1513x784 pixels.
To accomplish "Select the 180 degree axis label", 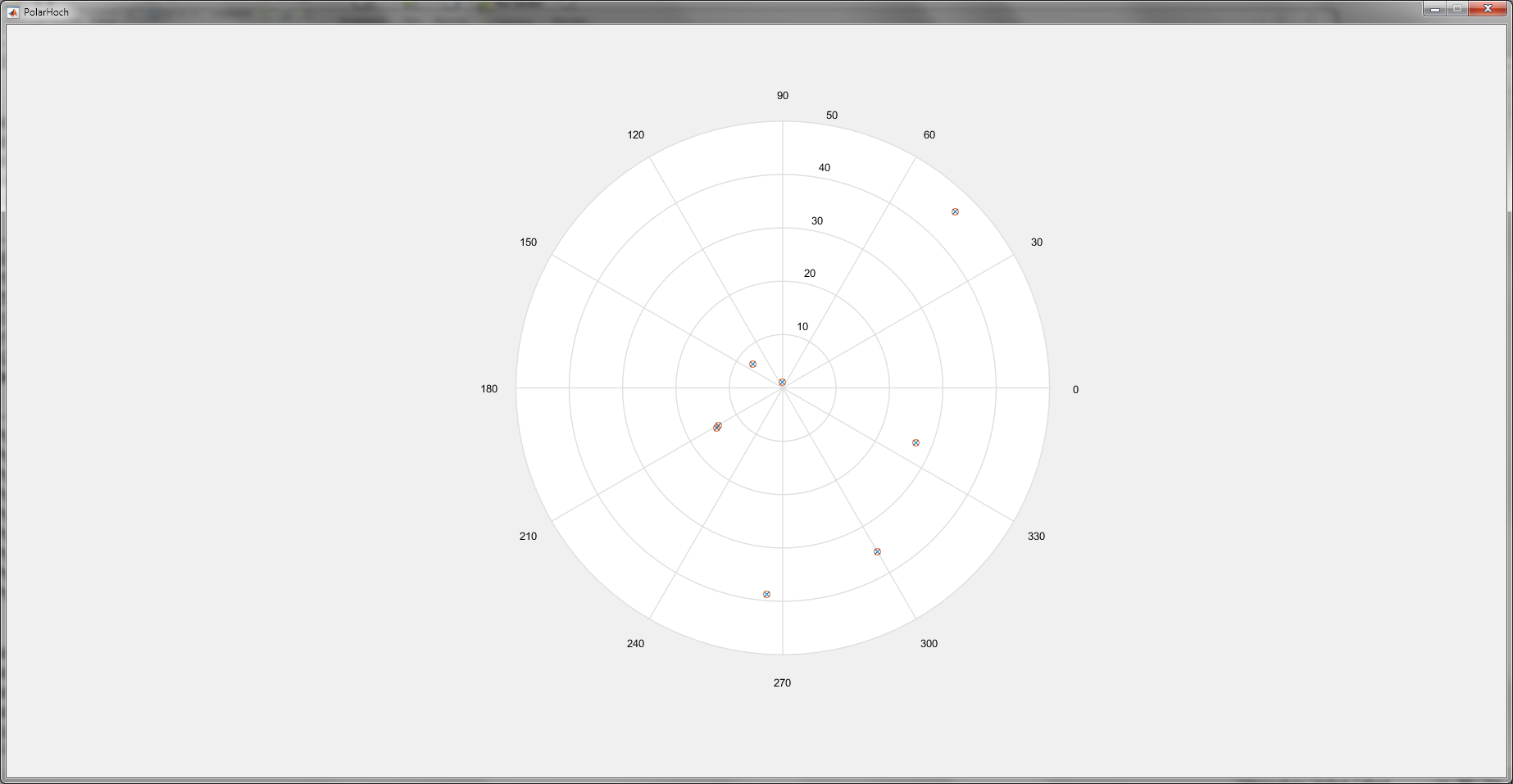I will tap(488, 389).
